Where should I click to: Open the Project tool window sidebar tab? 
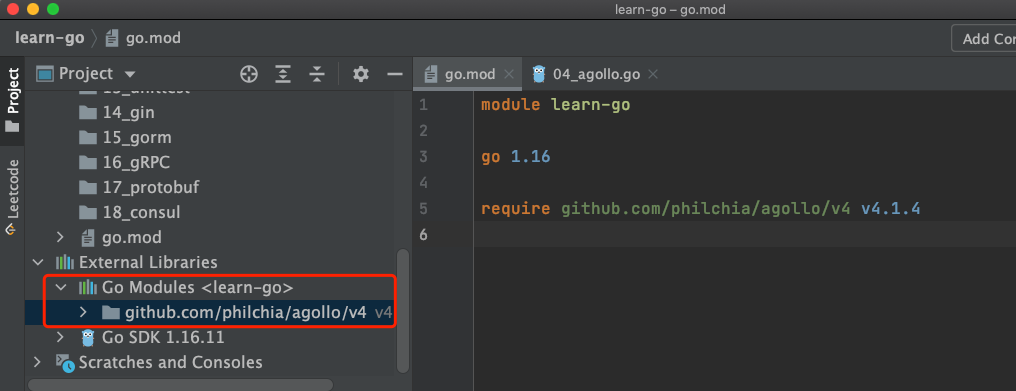click(x=12, y=100)
